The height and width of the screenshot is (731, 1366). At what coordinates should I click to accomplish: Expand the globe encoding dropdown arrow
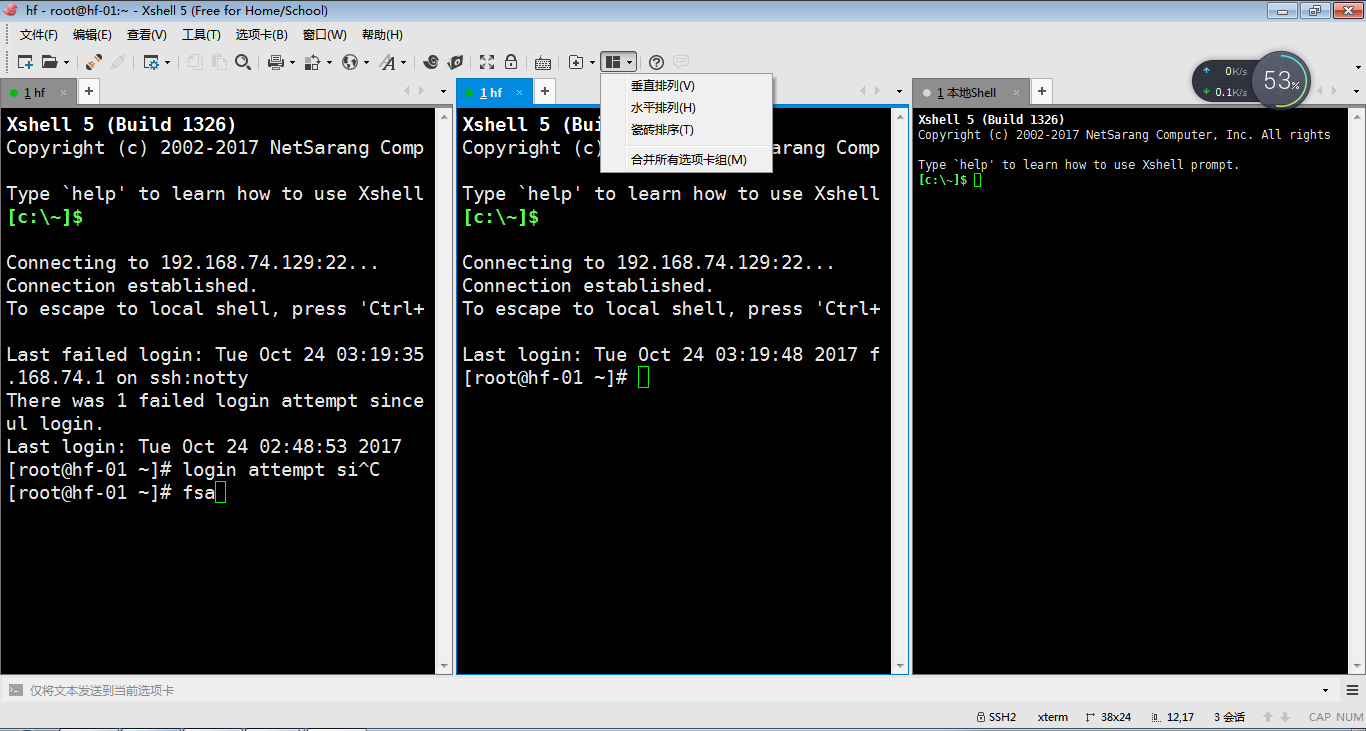click(x=366, y=62)
